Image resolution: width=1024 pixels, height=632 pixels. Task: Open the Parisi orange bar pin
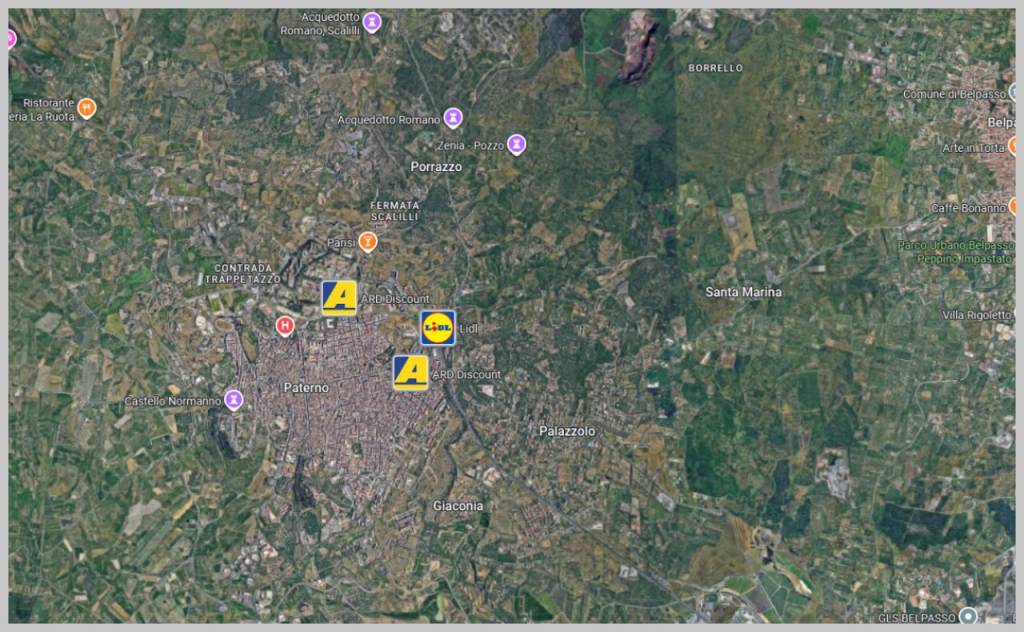click(x=368, y=242)
